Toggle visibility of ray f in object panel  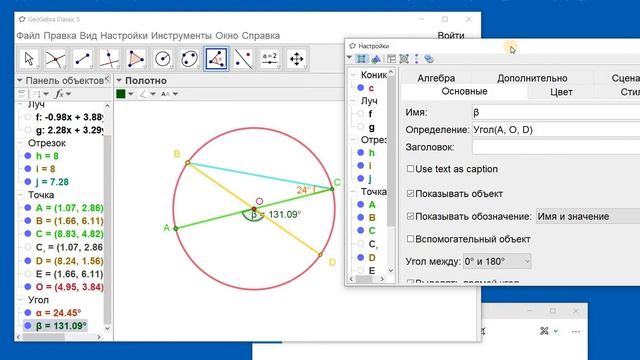(x=28, y=117)
